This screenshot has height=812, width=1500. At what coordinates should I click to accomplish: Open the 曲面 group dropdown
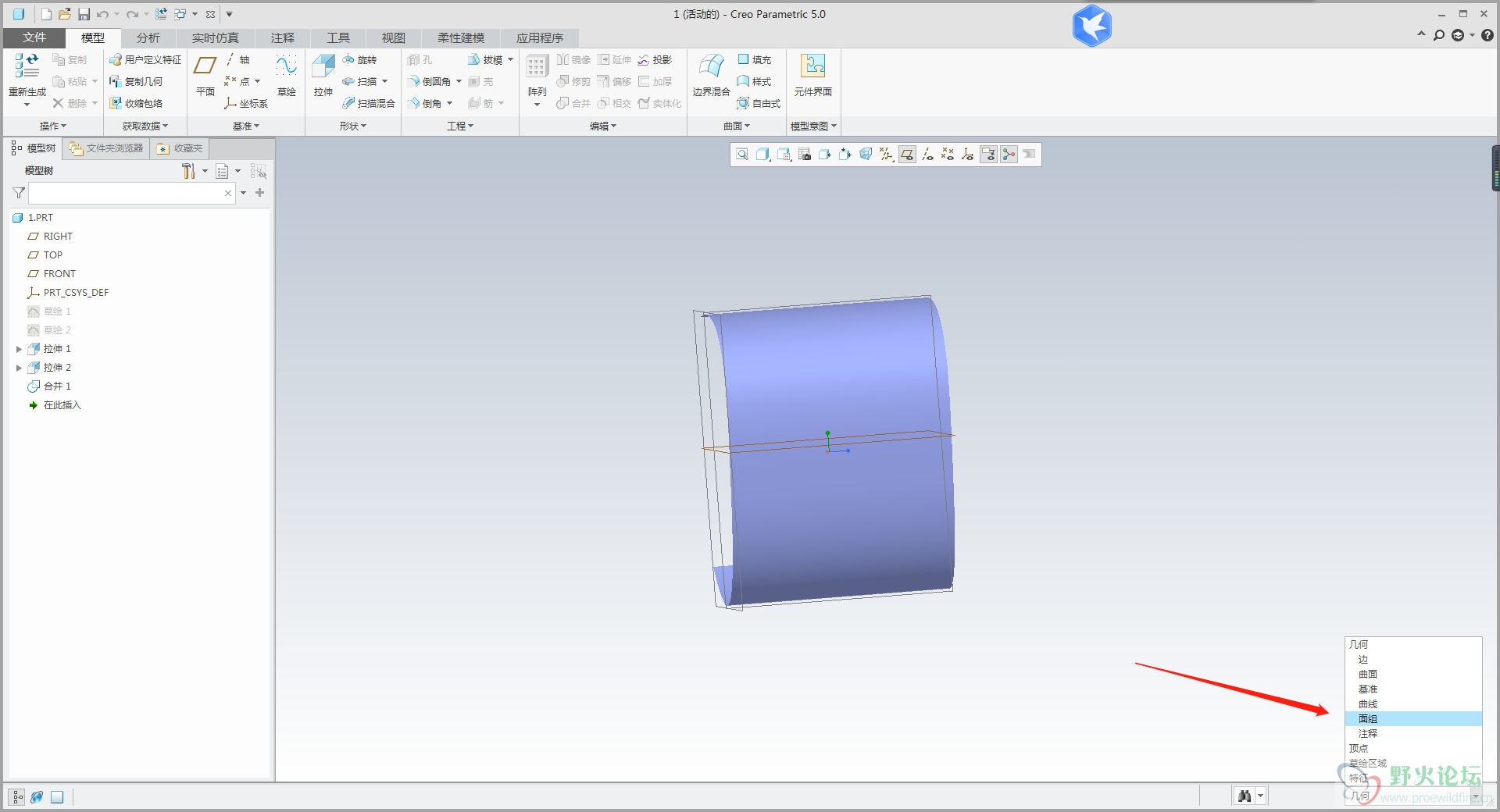737,126
